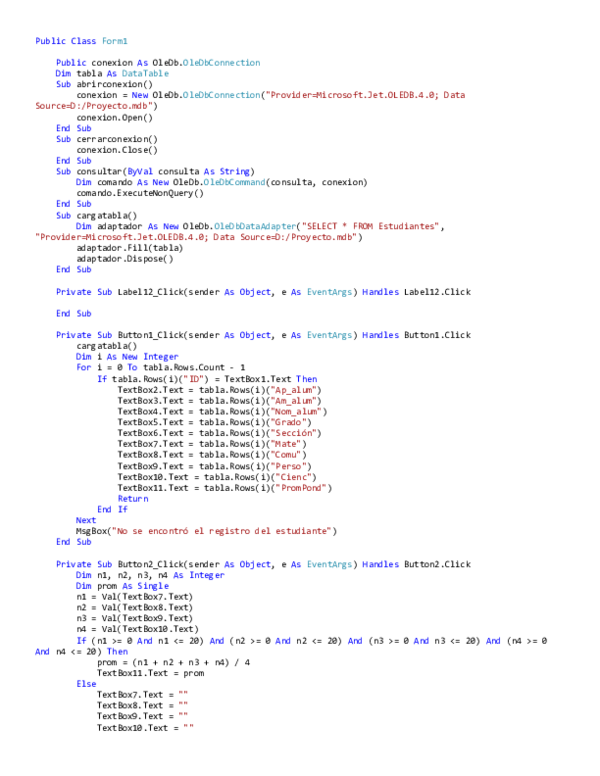Click the 'prom = (n1 + n2 + n3 + n4) / 4' line
The image size is (600, 776).
click(174, 662)
